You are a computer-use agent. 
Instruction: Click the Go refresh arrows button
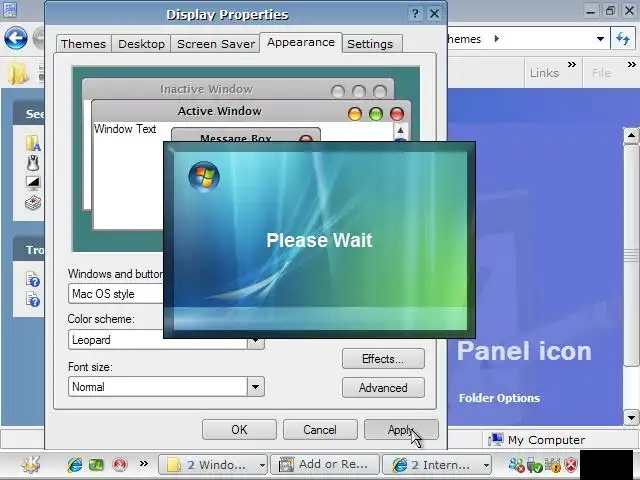(x=623, y=39)
